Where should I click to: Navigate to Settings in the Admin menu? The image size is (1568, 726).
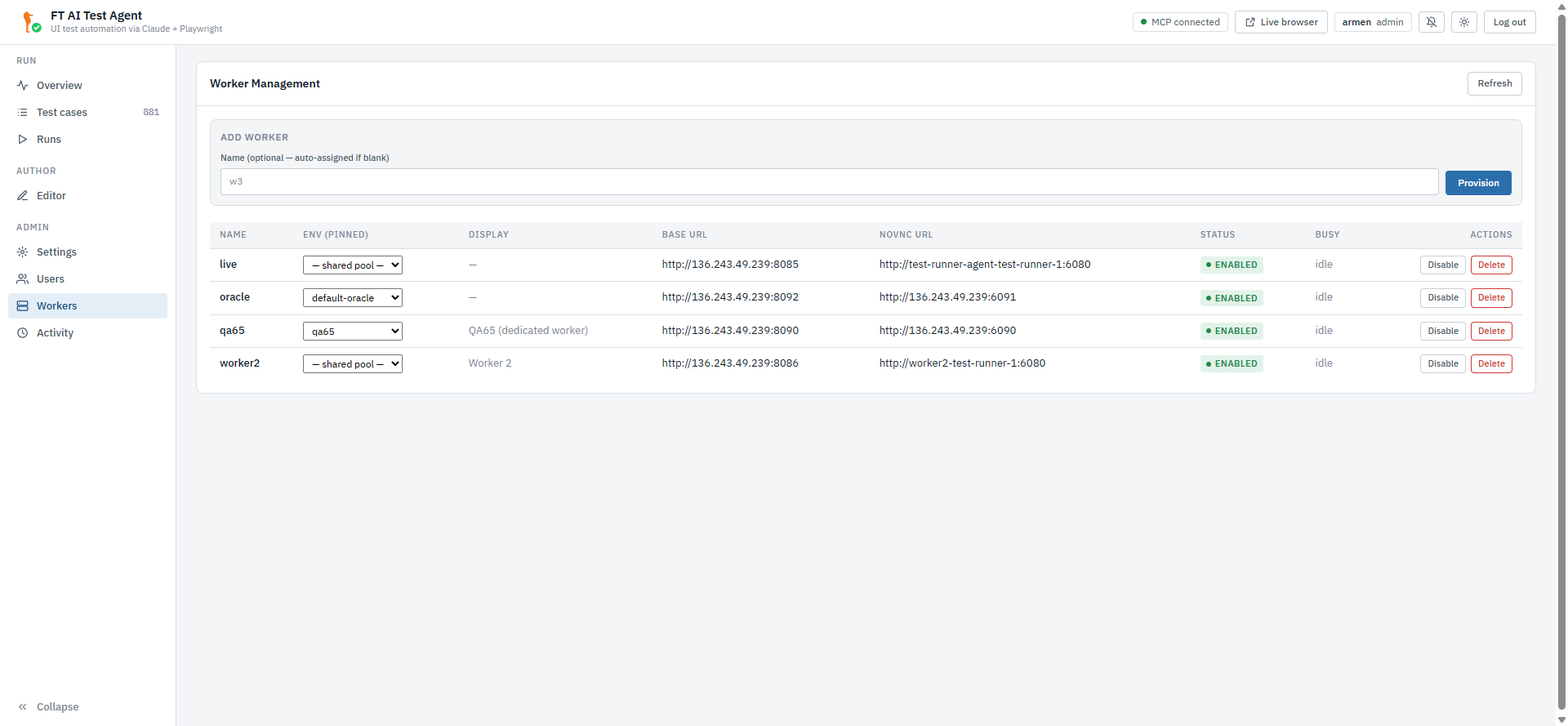88,252
